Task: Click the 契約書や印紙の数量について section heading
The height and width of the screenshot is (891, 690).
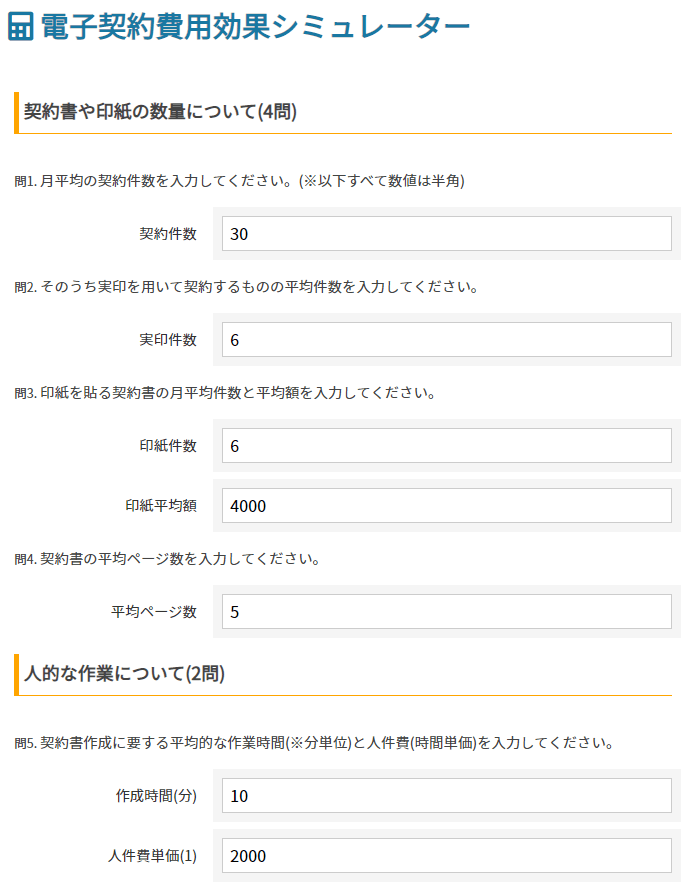Action: point(160,112)
